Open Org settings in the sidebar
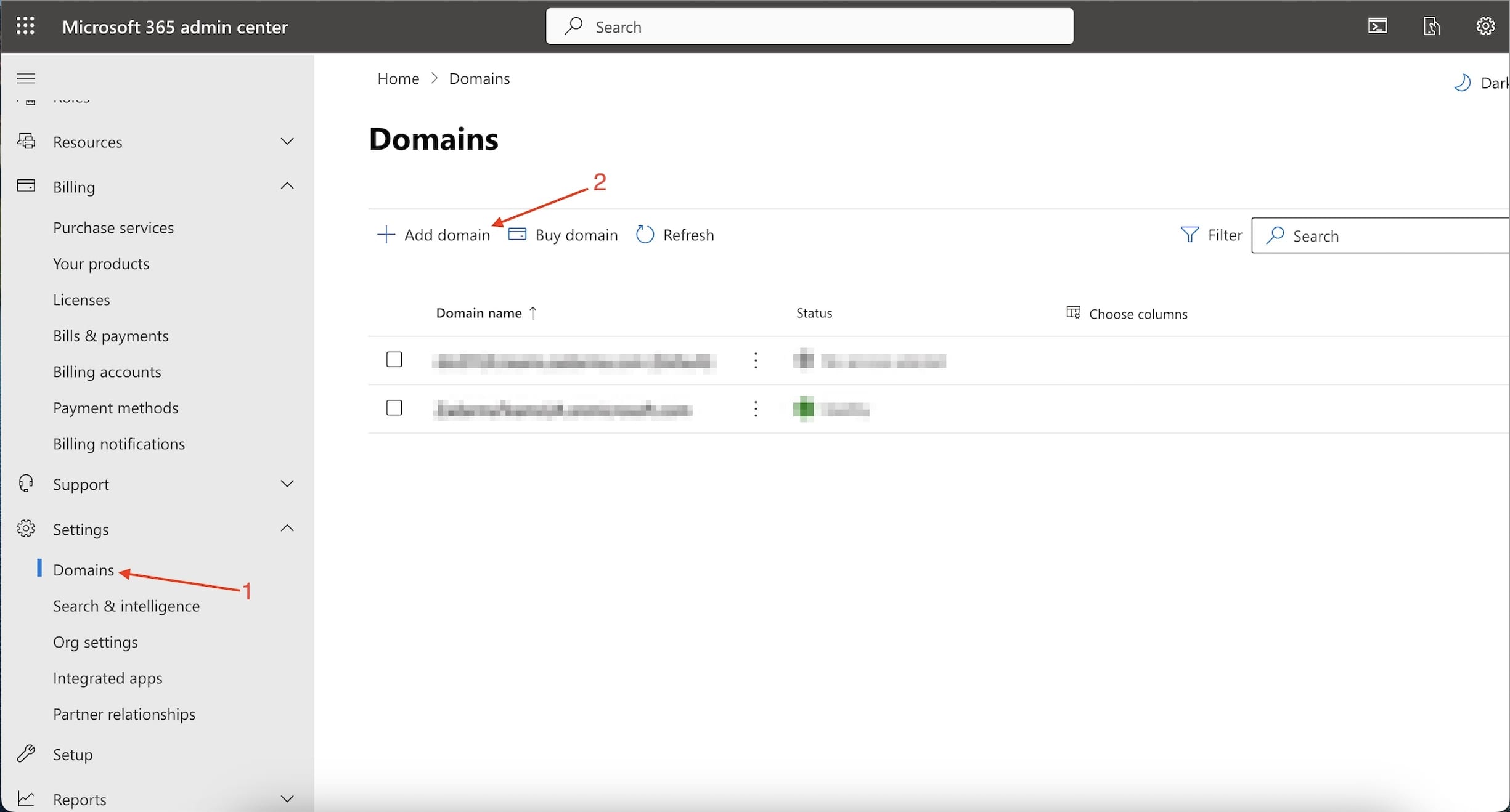1510x812 pixels. click(x=95, y=642)
